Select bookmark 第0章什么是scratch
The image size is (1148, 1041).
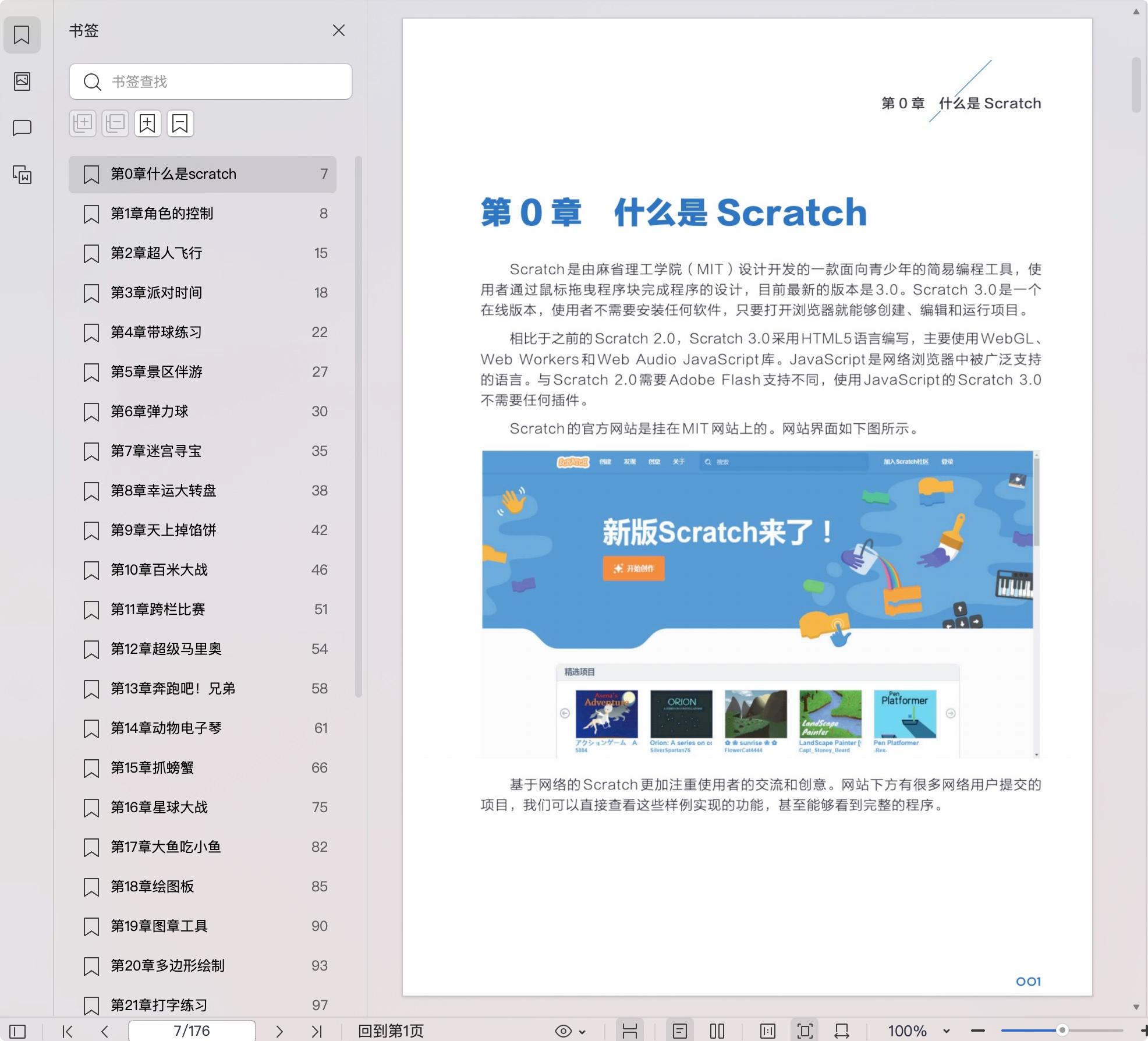coord(203,174)
